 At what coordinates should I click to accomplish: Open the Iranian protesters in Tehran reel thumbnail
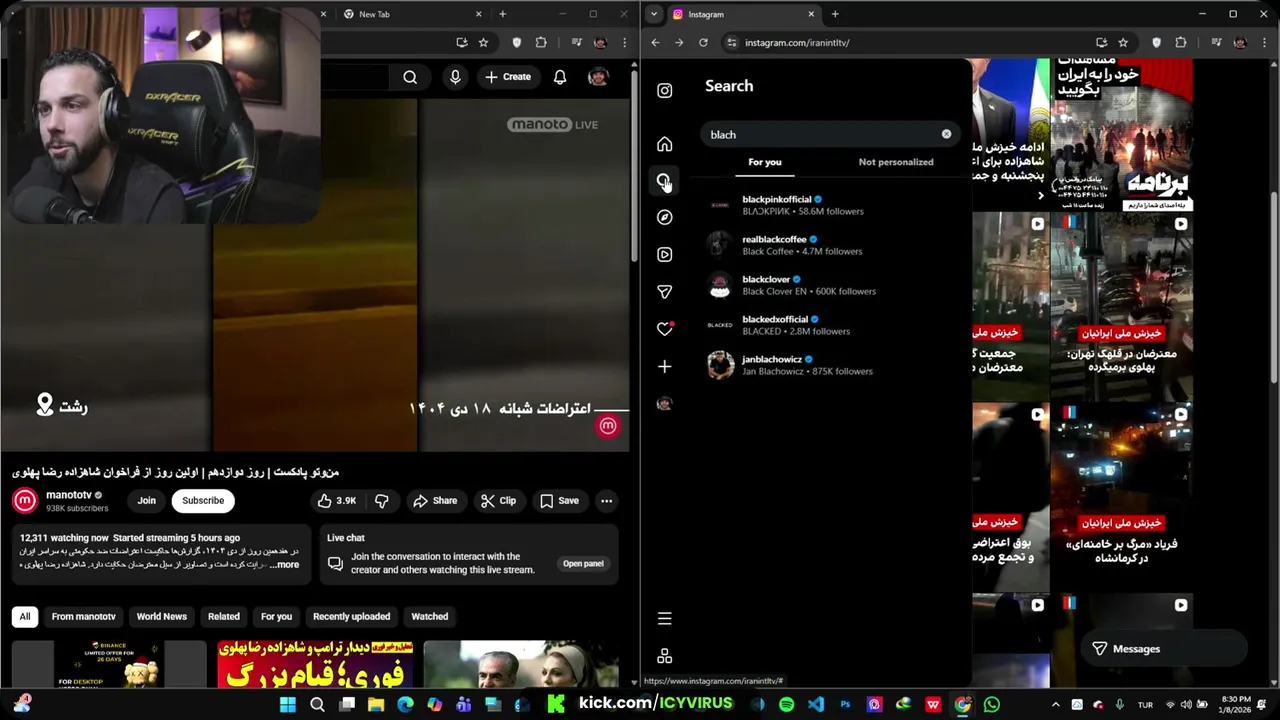[1121, 306]
